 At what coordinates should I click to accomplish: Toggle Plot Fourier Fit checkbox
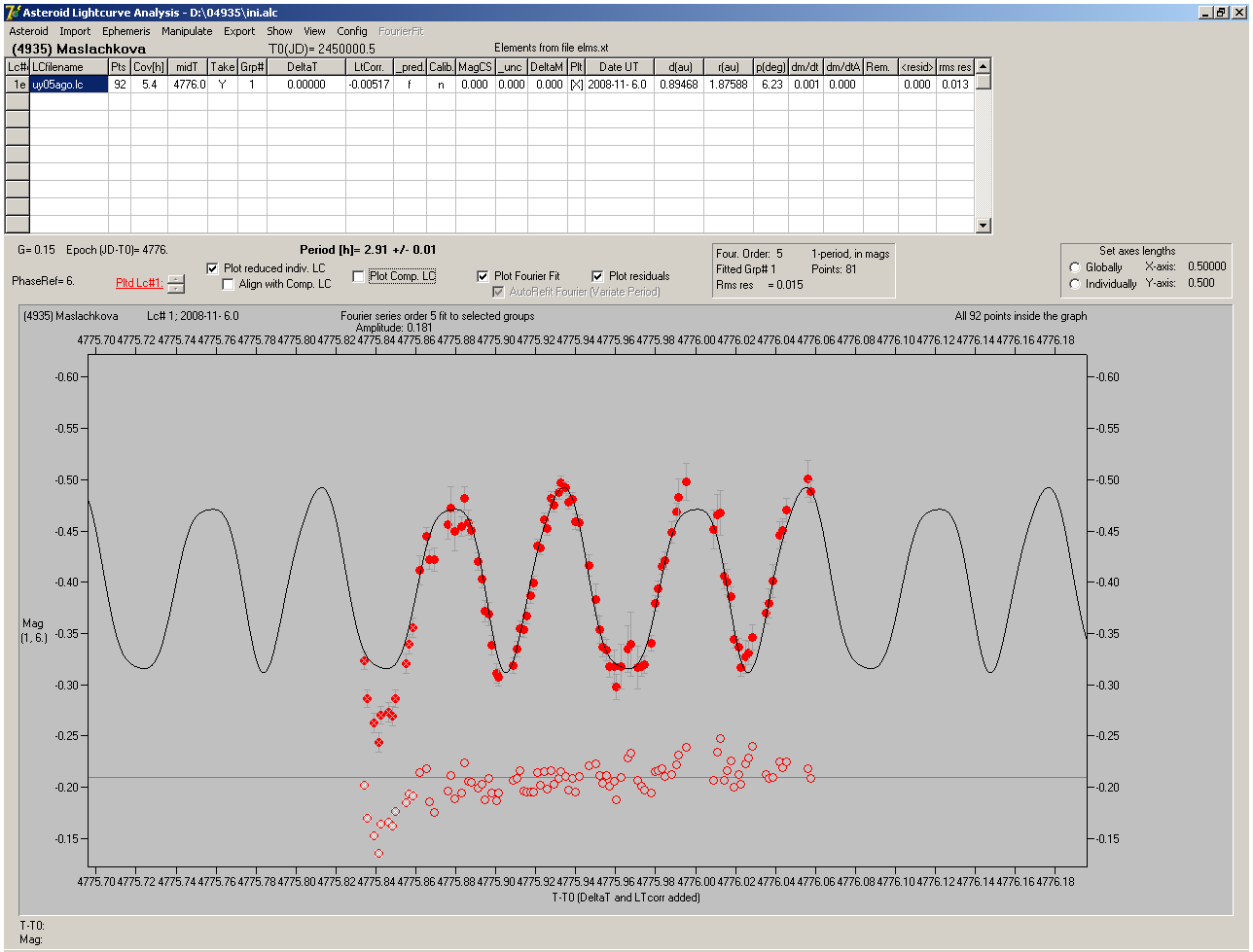click(x=483, y=276)
